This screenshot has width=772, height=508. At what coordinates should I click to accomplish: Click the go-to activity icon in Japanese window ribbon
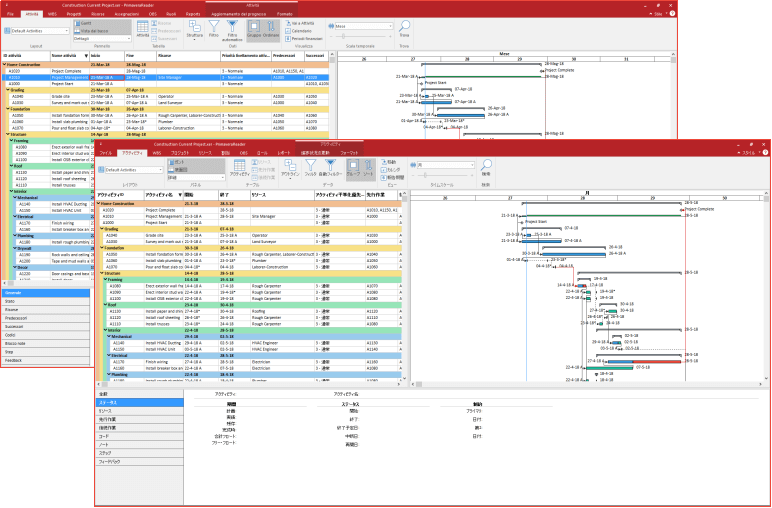pyautogui.click(x=384, y=162)
